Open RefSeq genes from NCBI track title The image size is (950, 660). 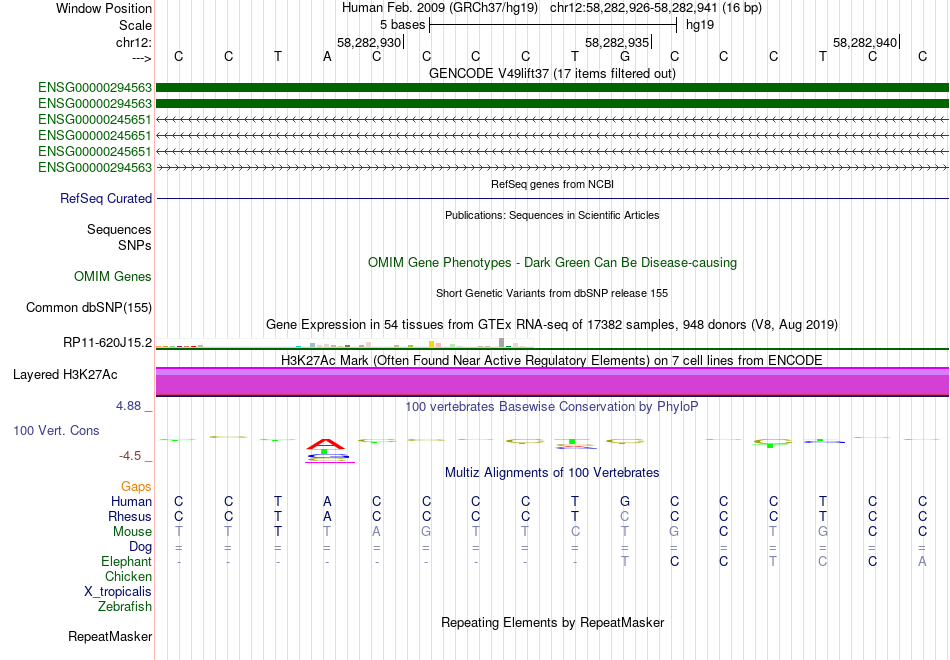click(x=552, y=184)
